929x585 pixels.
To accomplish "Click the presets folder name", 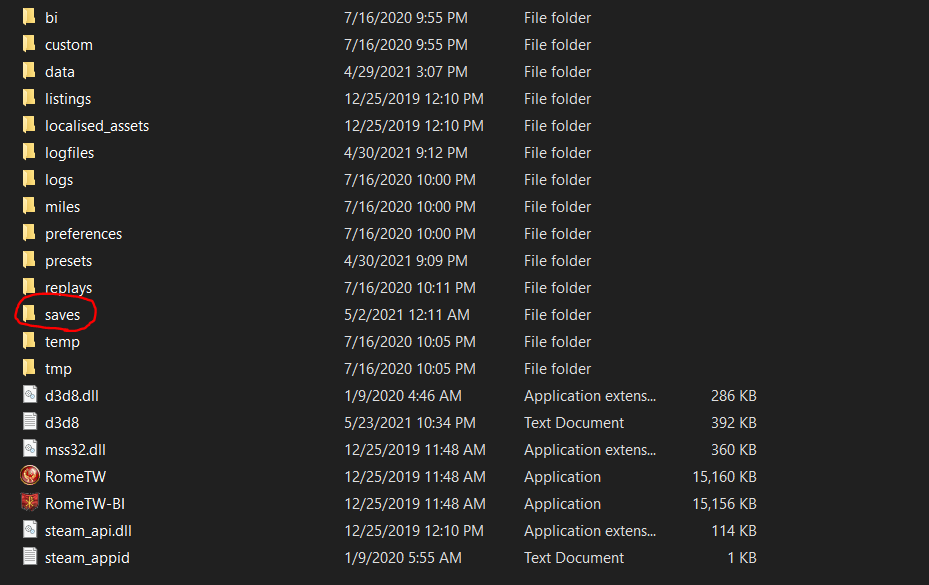I will tap(68, 261).
